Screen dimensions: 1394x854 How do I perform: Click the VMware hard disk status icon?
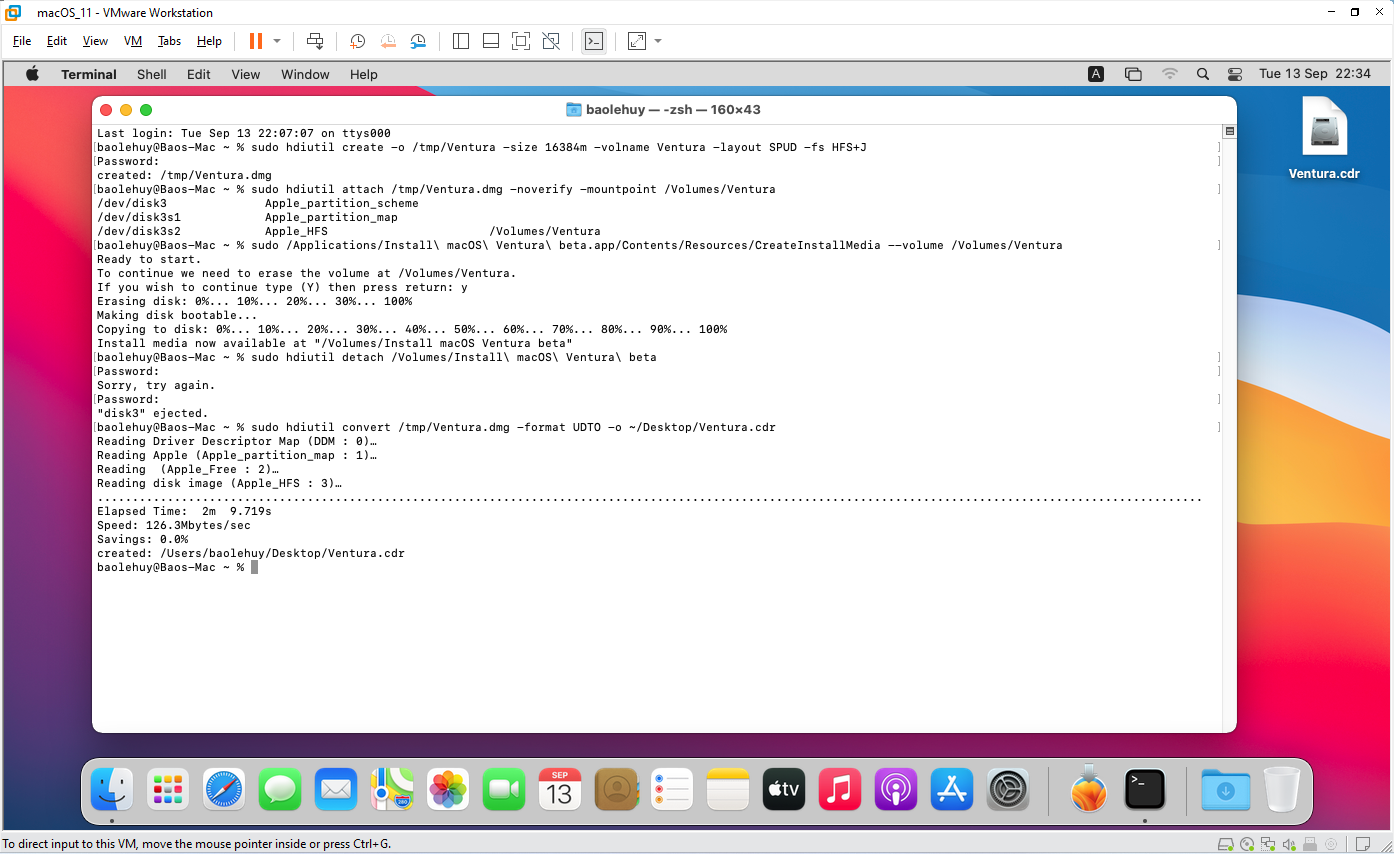(x=1225, y=844)
